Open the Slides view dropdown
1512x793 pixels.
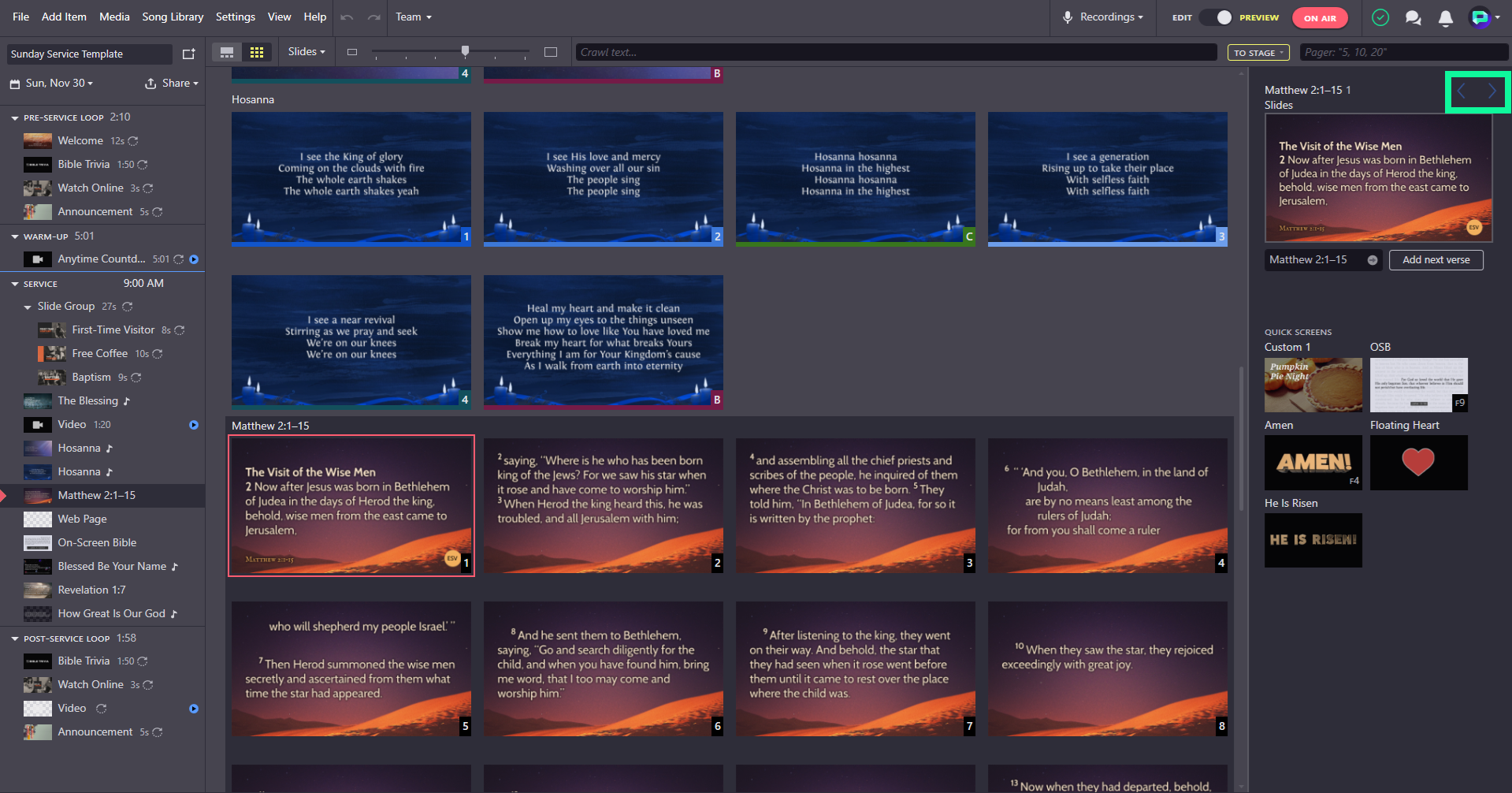click(306, 52)
